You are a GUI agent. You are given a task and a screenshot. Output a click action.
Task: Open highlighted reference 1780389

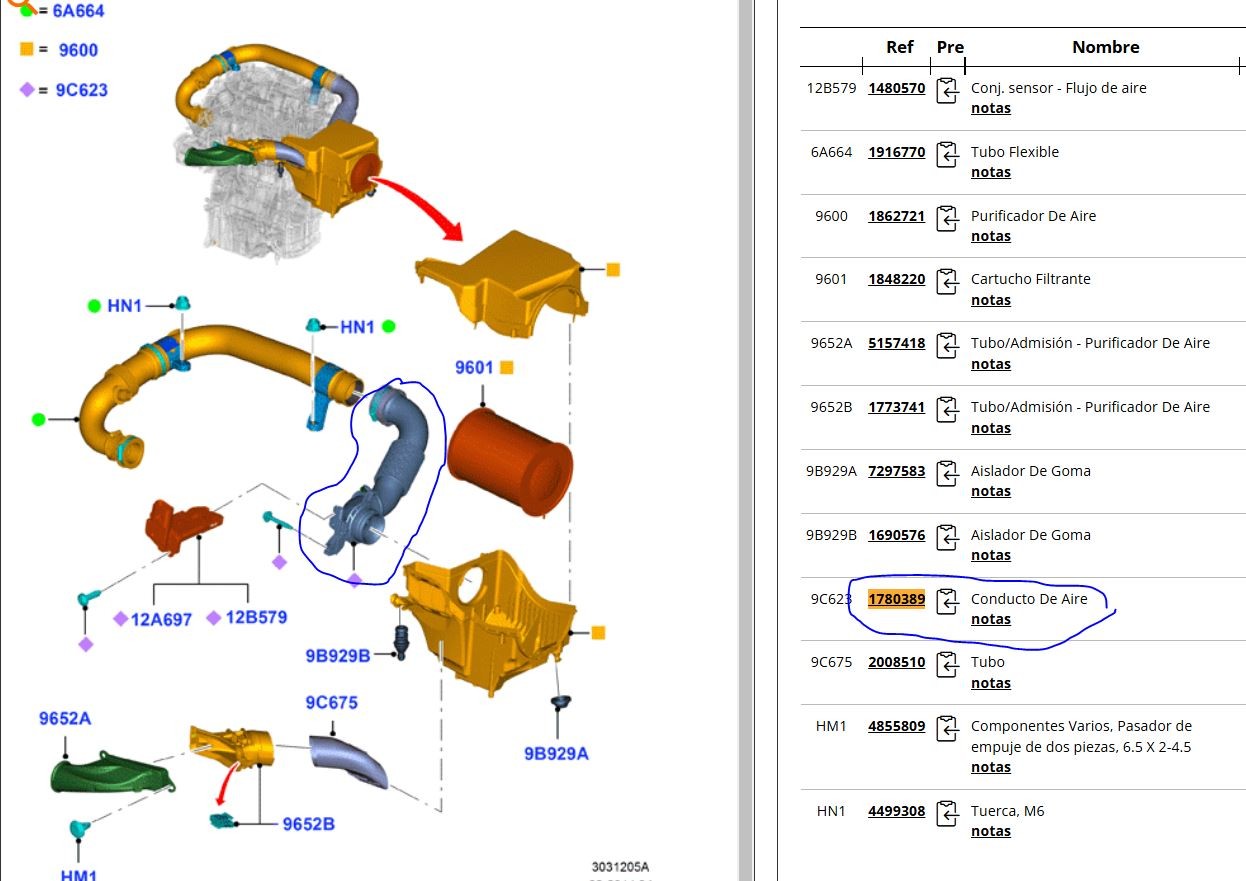[x=896, y=600]
